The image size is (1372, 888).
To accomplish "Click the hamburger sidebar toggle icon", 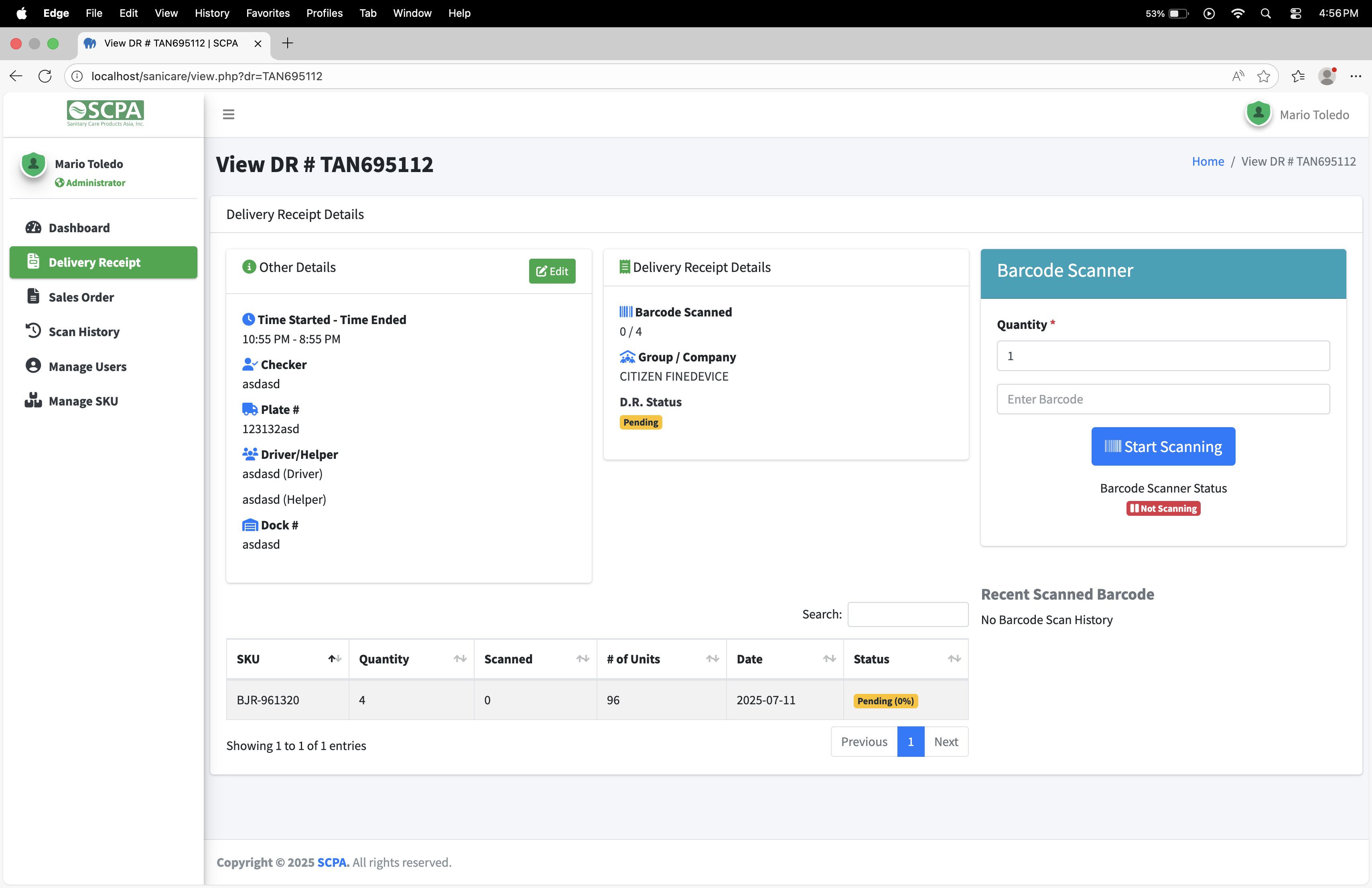I will click(x=228, y=114).
